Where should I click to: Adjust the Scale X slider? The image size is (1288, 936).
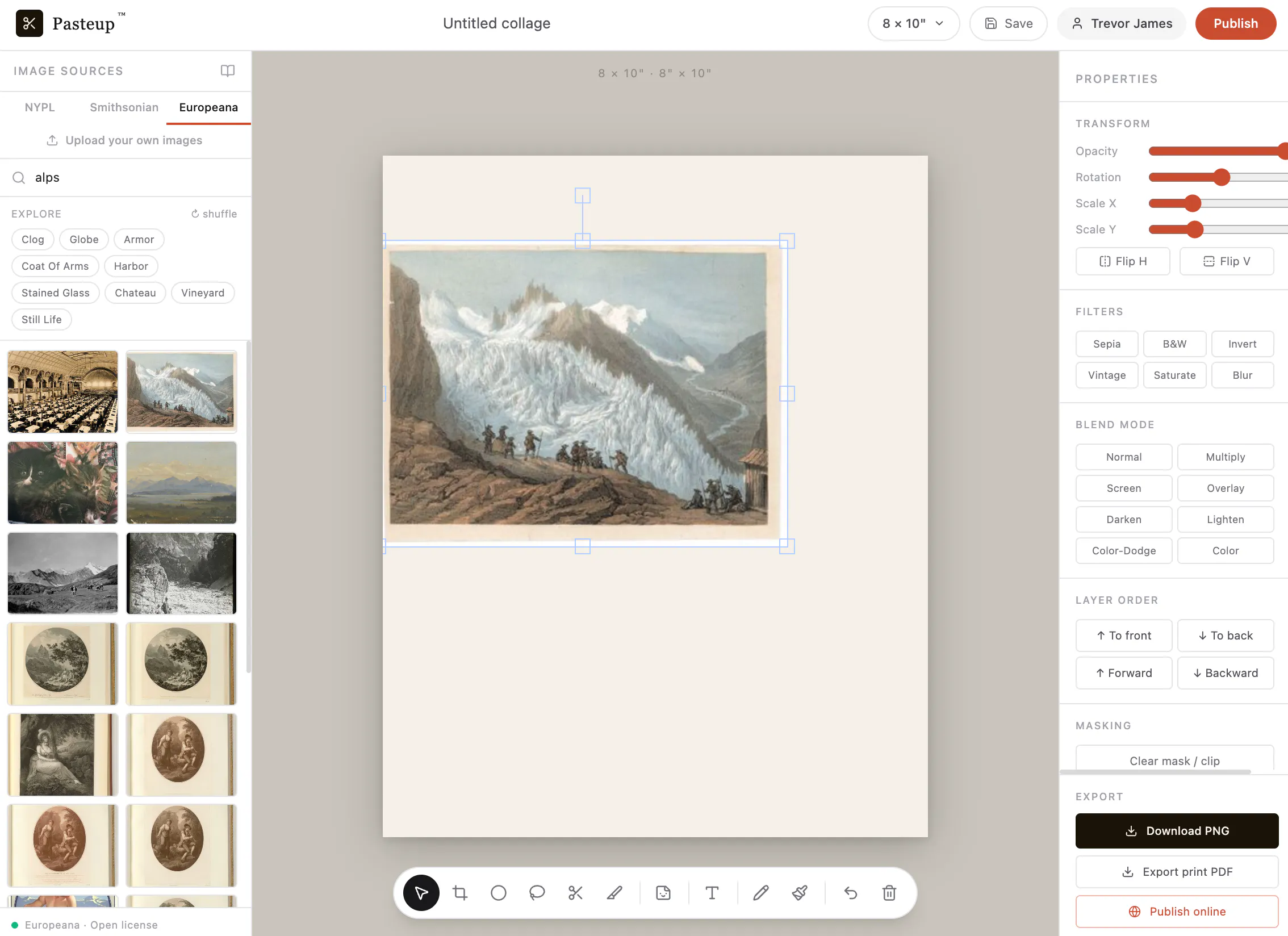point(1218,203)
